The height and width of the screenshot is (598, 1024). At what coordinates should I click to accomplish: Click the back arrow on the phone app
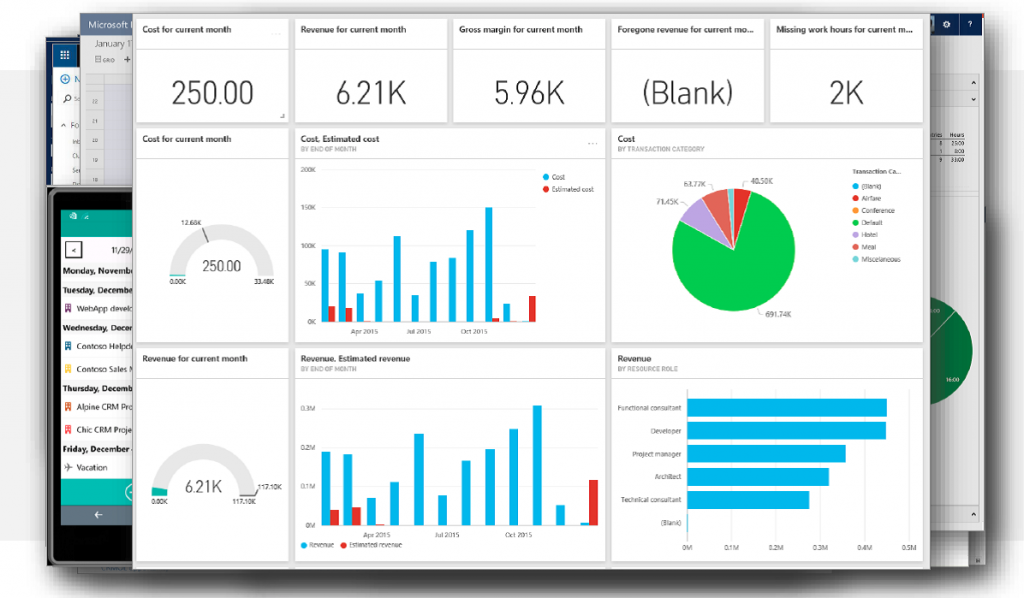pyautogui.click(x=96, y=515)
